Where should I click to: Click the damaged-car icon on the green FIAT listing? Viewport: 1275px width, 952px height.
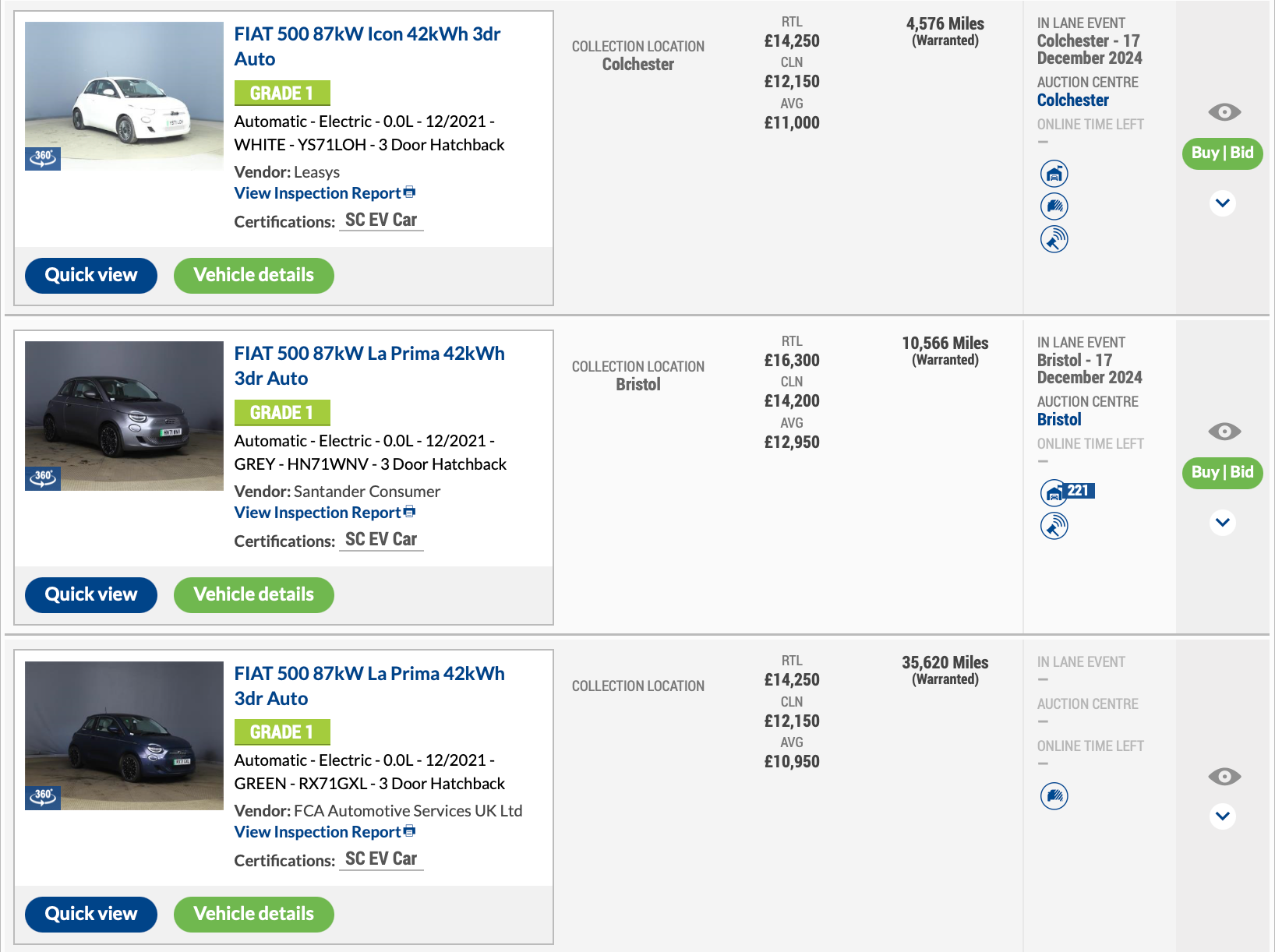pyautogui.click(x=1054, y=796)
